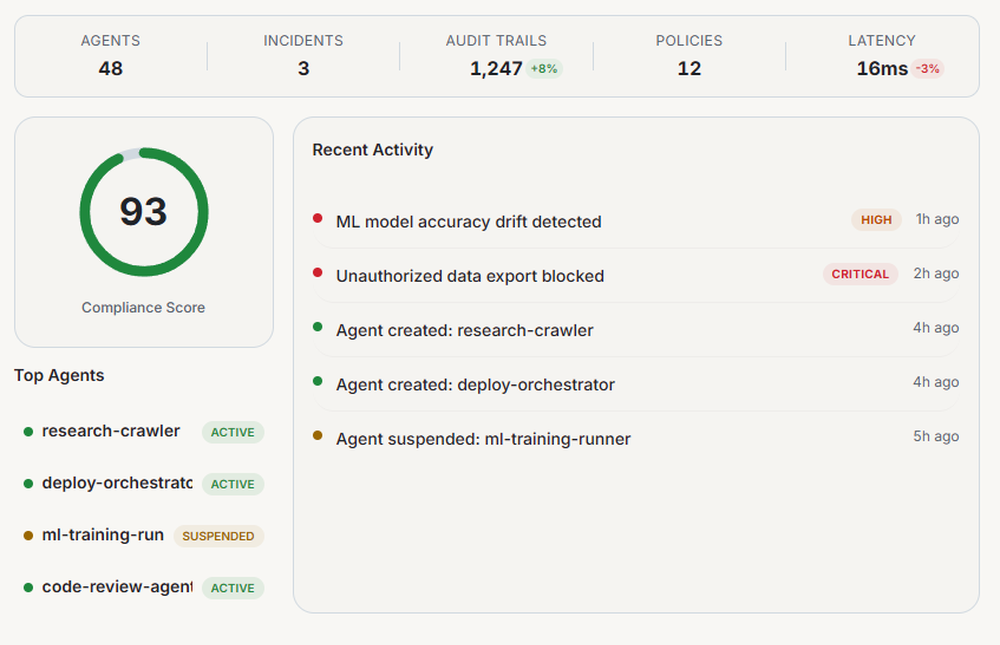This screenshot has width=1000, height=645.
Task: Open the Agents stat showing 48
Action: [x=110, y=56]
